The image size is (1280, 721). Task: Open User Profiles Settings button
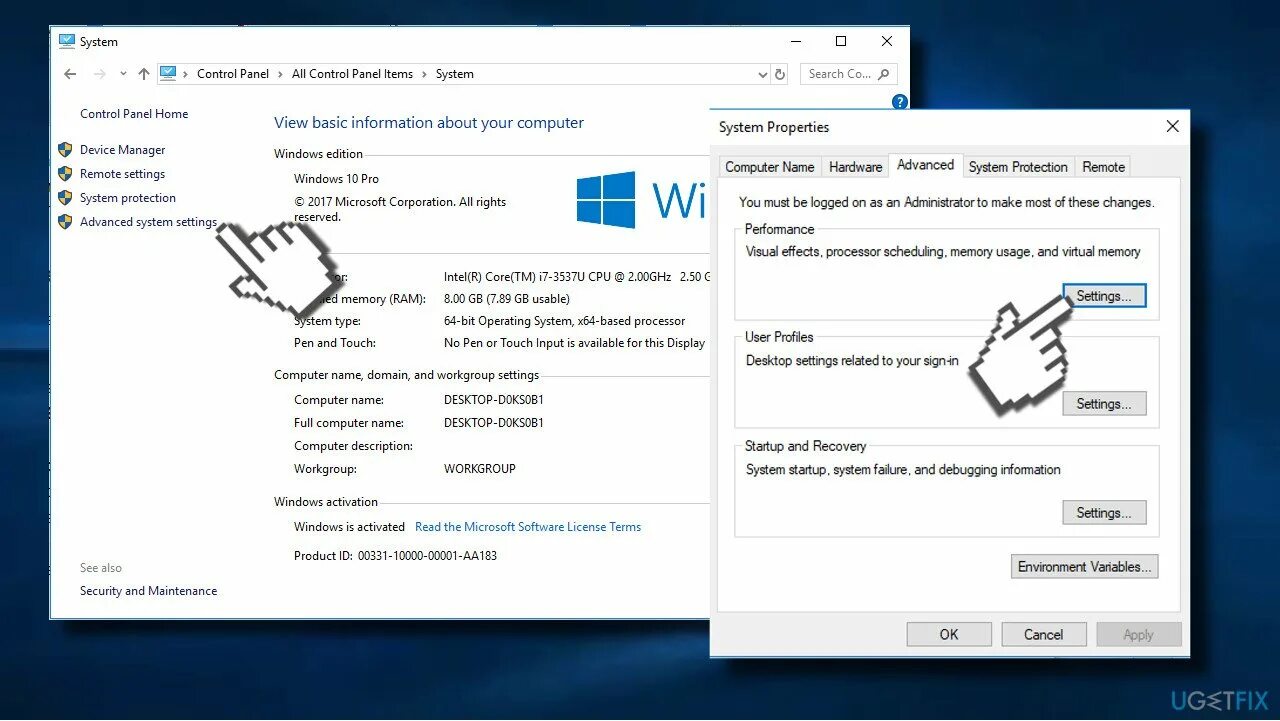tap(1104, 404)
